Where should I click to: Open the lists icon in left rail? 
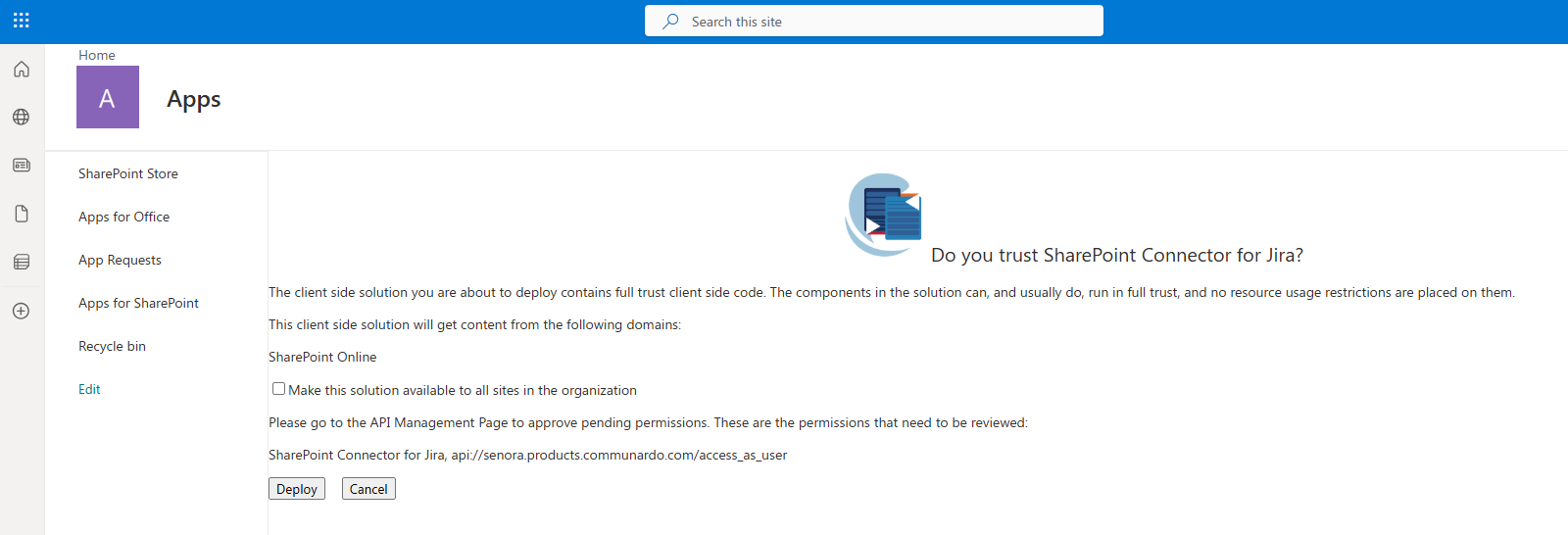pyautogui.click(x=22, y=262)
